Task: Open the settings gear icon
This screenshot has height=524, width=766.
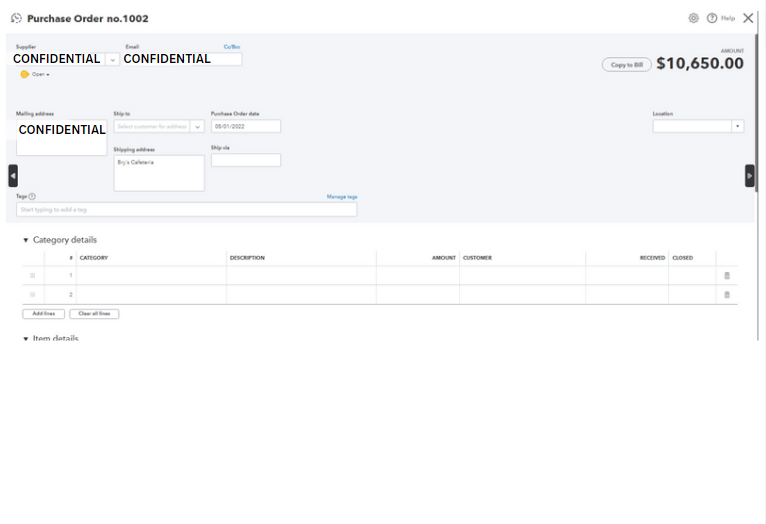Action: pyautogui.click(x=693, y=18)
